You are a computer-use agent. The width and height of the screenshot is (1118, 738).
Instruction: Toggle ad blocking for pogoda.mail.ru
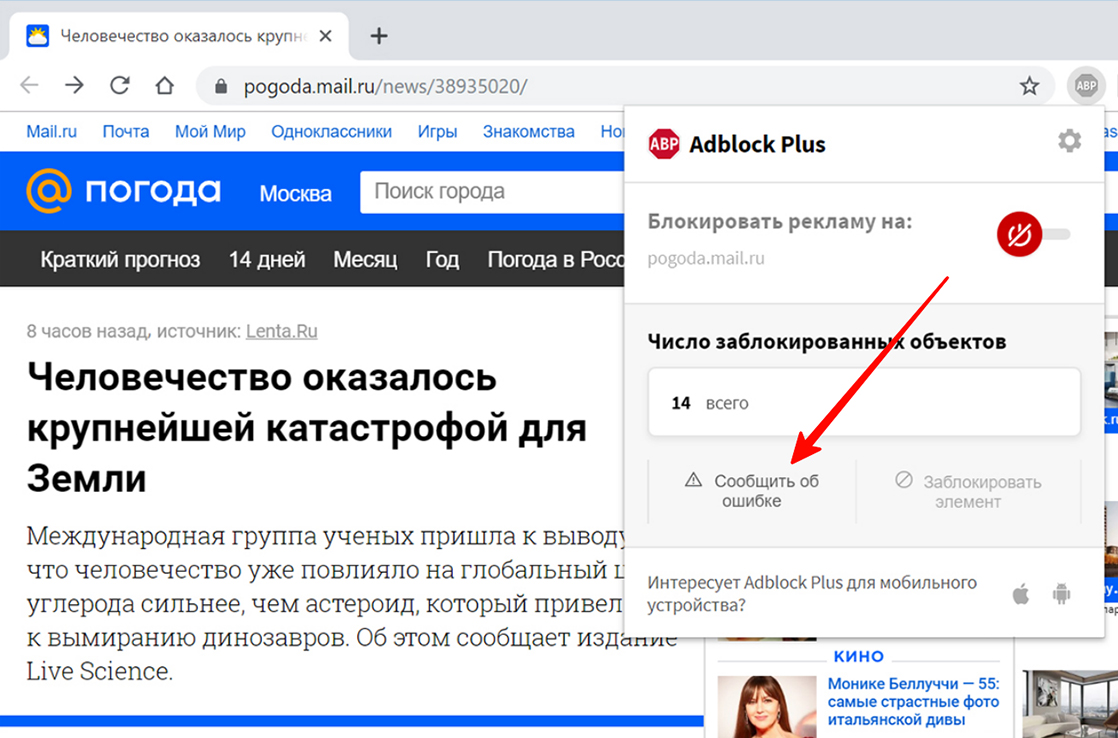tap(1034, 234)
